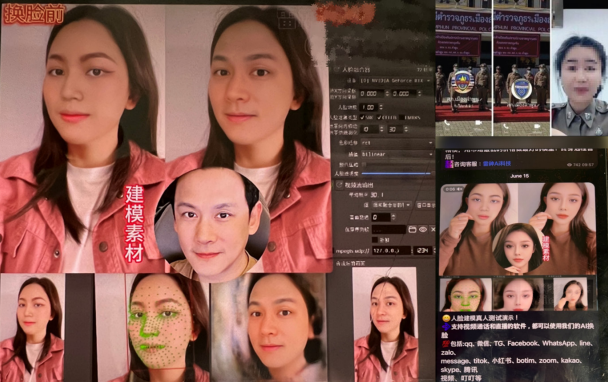Tap video call icon on second phone screen
The height and width of the screenshot is (382, 608).
pyautogui.click(x=537, y=126)
